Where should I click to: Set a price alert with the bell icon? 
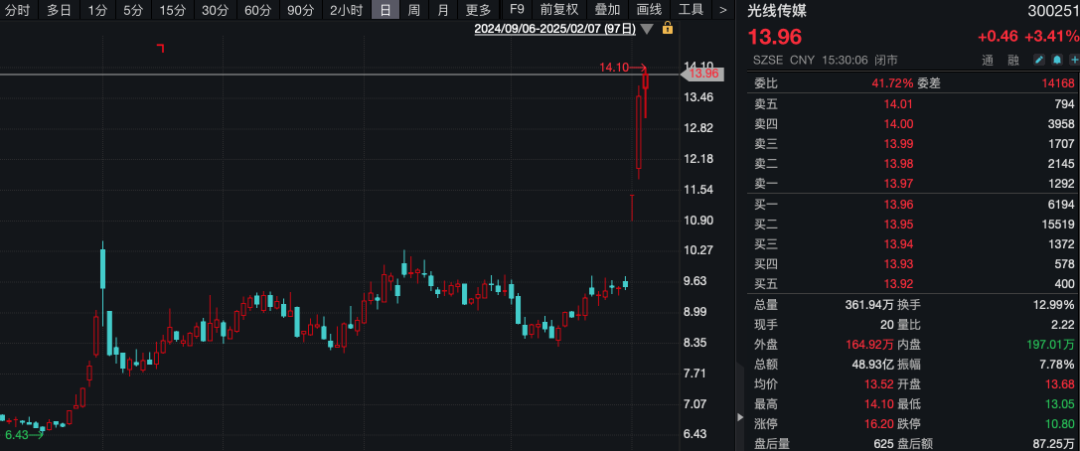1057,60
